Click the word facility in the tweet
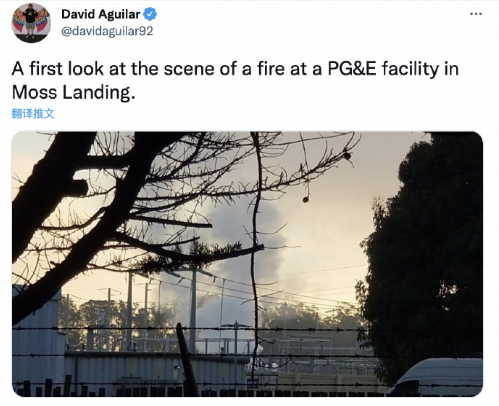The width and height of the screenshot is (499, 406). click(x=410, y=69)
